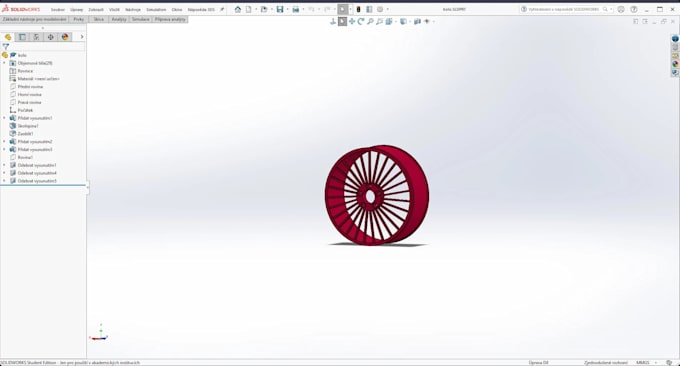Click the view orientation triad icon in heads-up toolbar
Screen dimensions: 680x366
point(333,21)
